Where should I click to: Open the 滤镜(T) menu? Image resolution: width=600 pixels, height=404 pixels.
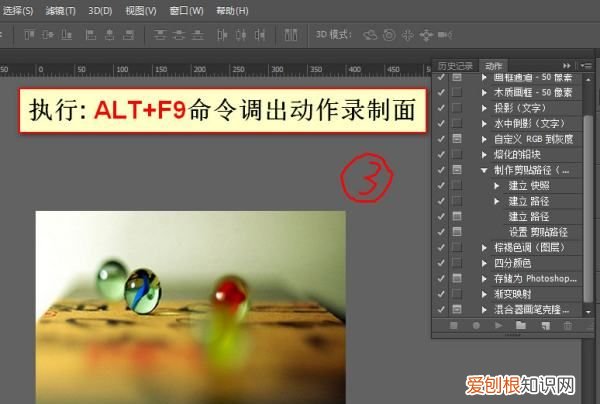(60, 11)
